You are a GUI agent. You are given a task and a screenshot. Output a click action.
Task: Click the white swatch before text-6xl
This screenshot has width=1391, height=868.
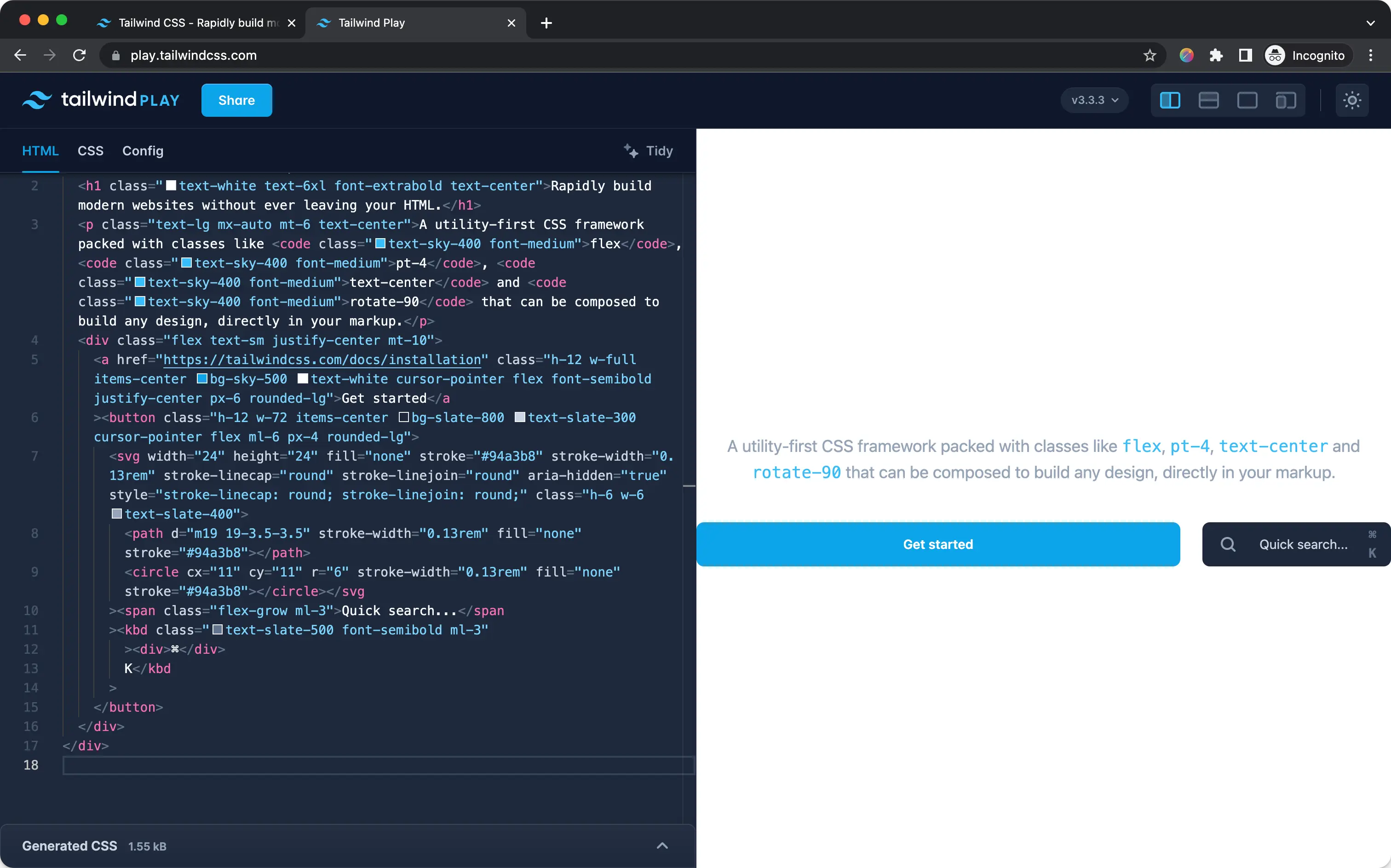(171, 185)
